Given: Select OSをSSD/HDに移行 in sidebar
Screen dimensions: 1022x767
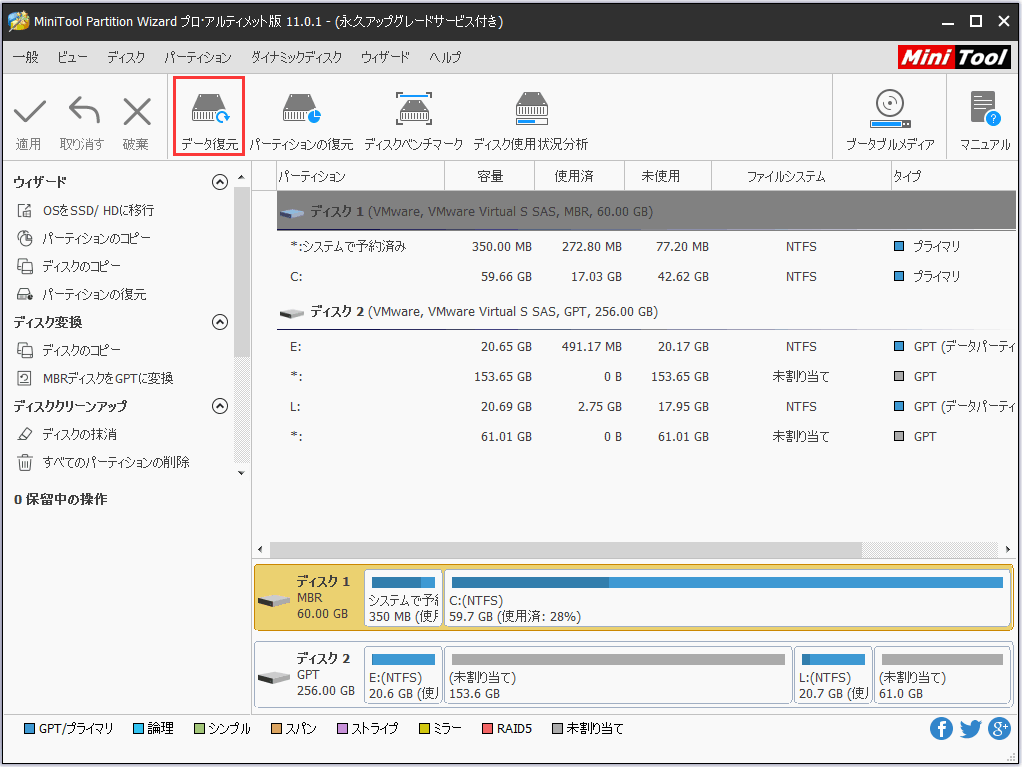Looking at the screenshot, I should [x=98, y=211].
